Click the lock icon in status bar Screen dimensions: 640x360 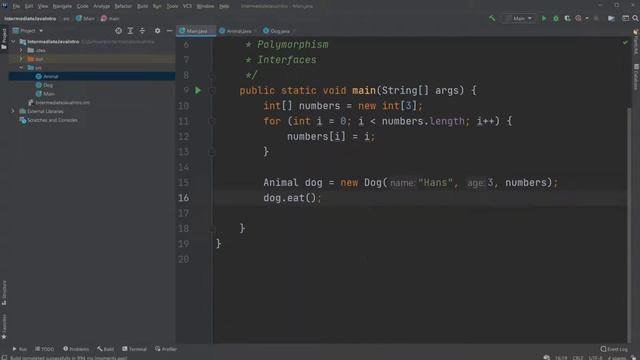[x=634, y=358]
